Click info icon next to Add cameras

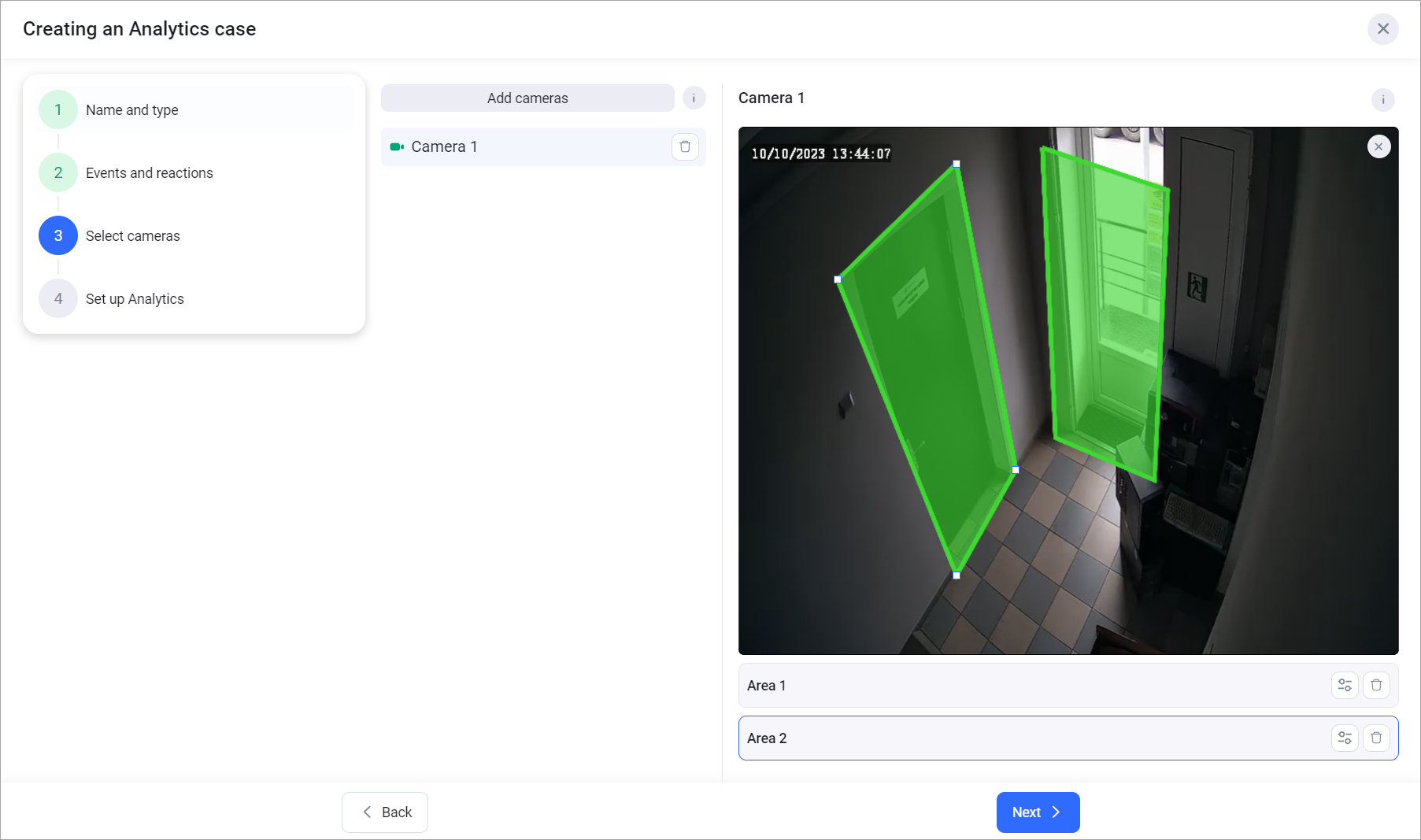point(694,98)
